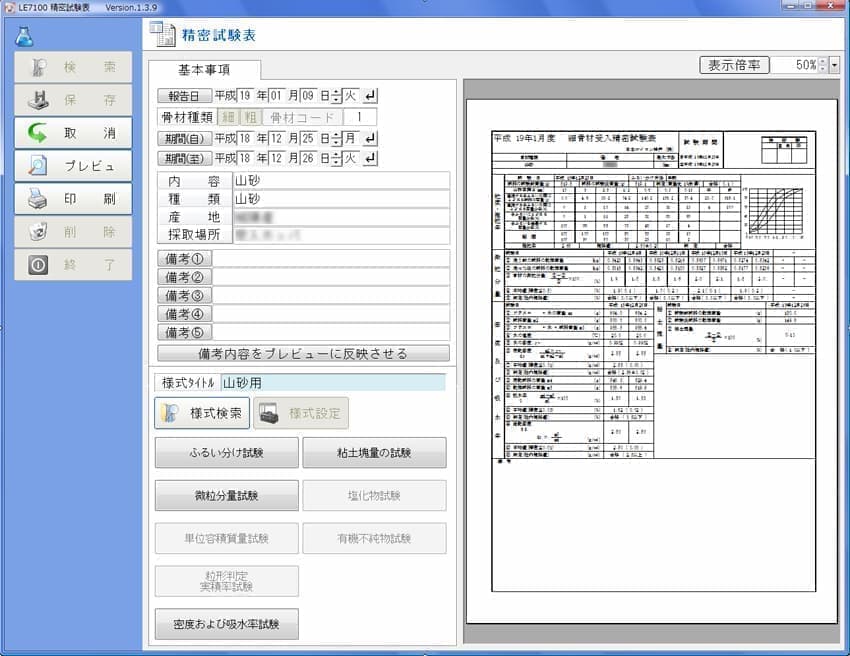
Task: Open 密度および吸水率試験 test form
Action: pos(226,625)
